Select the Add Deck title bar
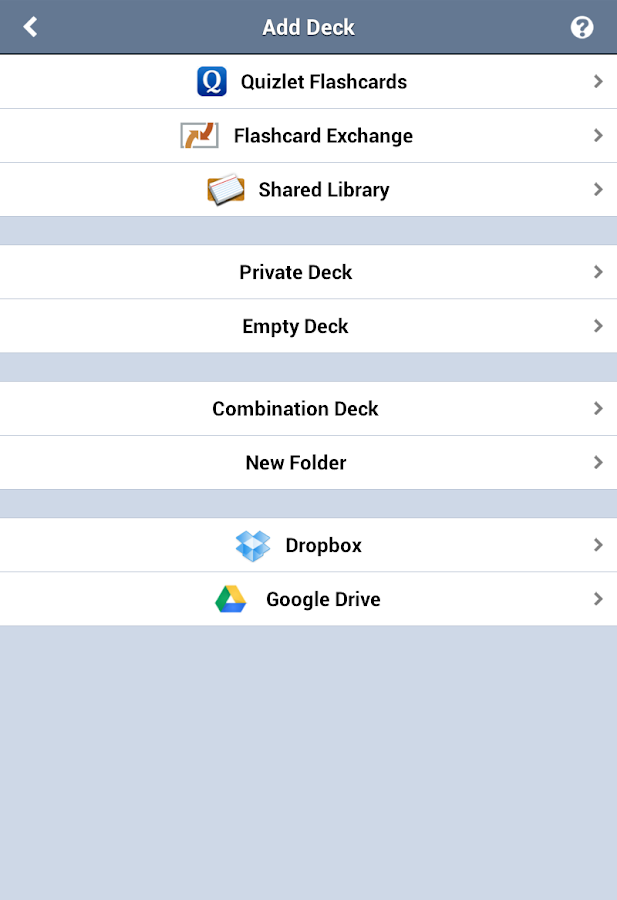Image resolution: width=617 pixels, height=900 pixels. click(x=308, y=27)
